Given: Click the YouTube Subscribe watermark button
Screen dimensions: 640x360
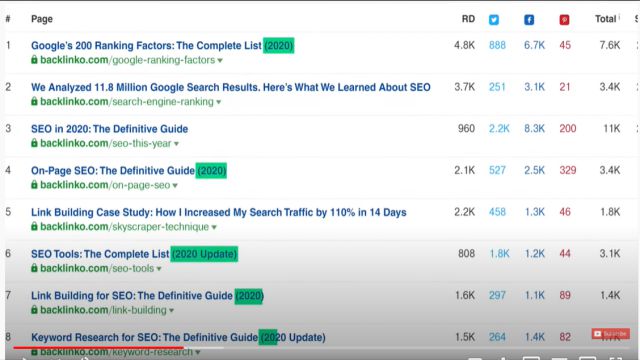Looking at the screenshot, I should pos(611,334).
